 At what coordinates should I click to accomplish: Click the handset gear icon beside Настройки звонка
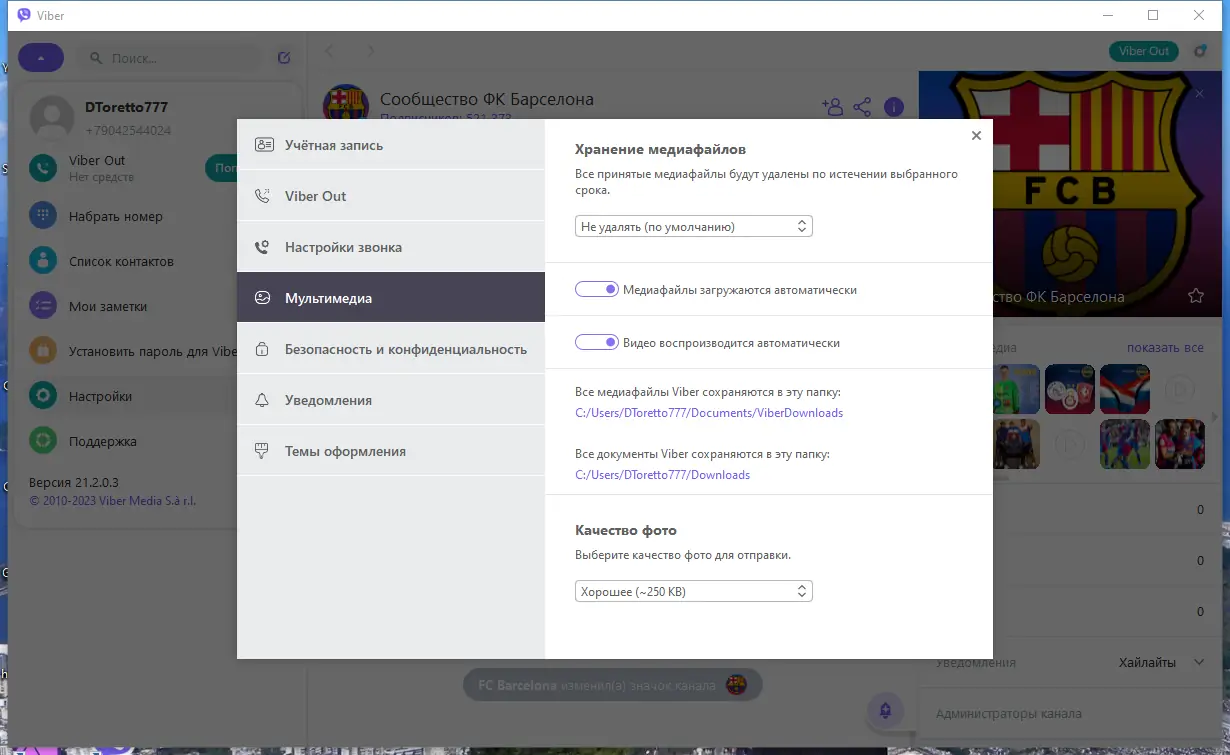click(x=263, y=247)
